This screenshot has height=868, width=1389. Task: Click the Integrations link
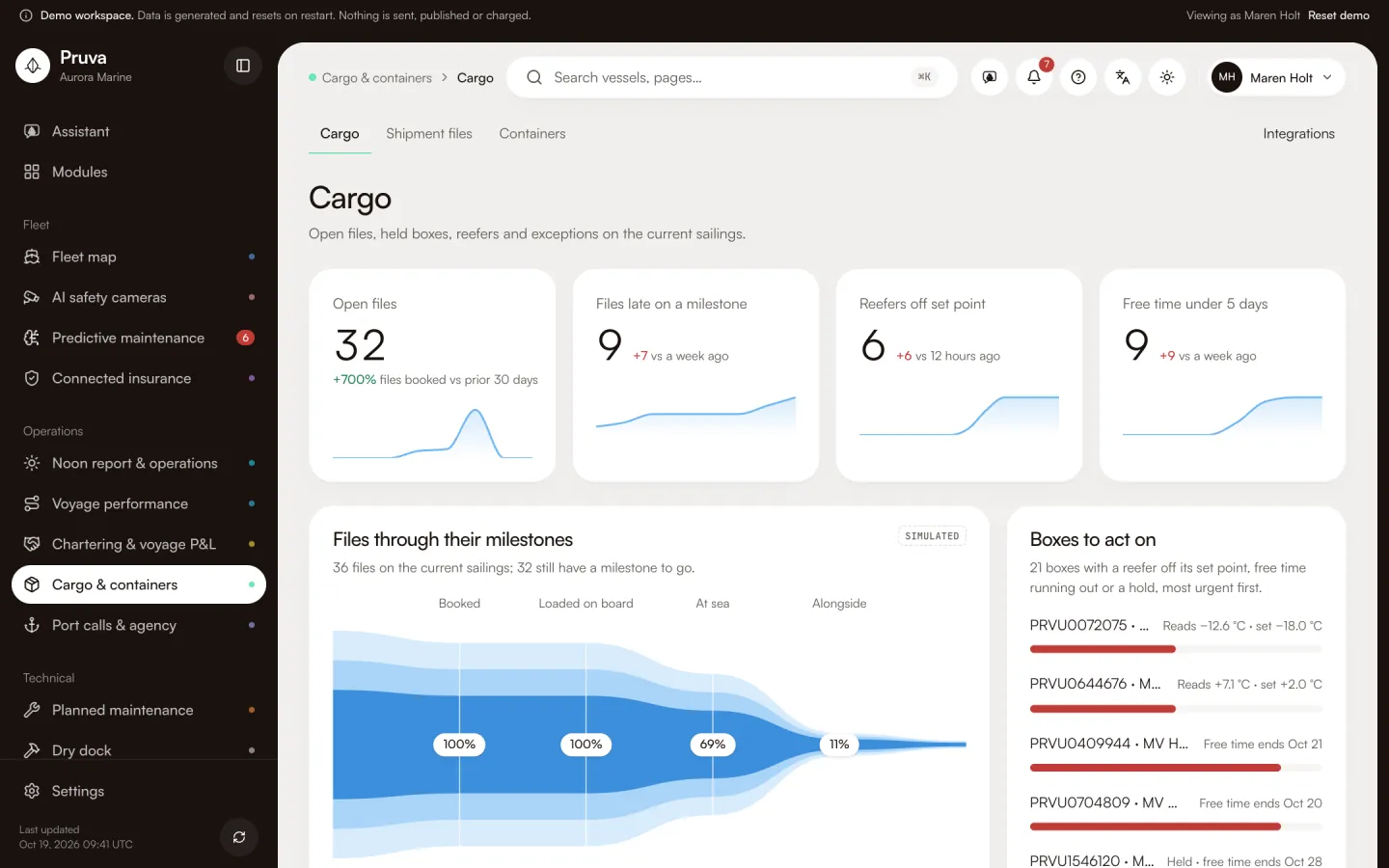click(1298, 134)
